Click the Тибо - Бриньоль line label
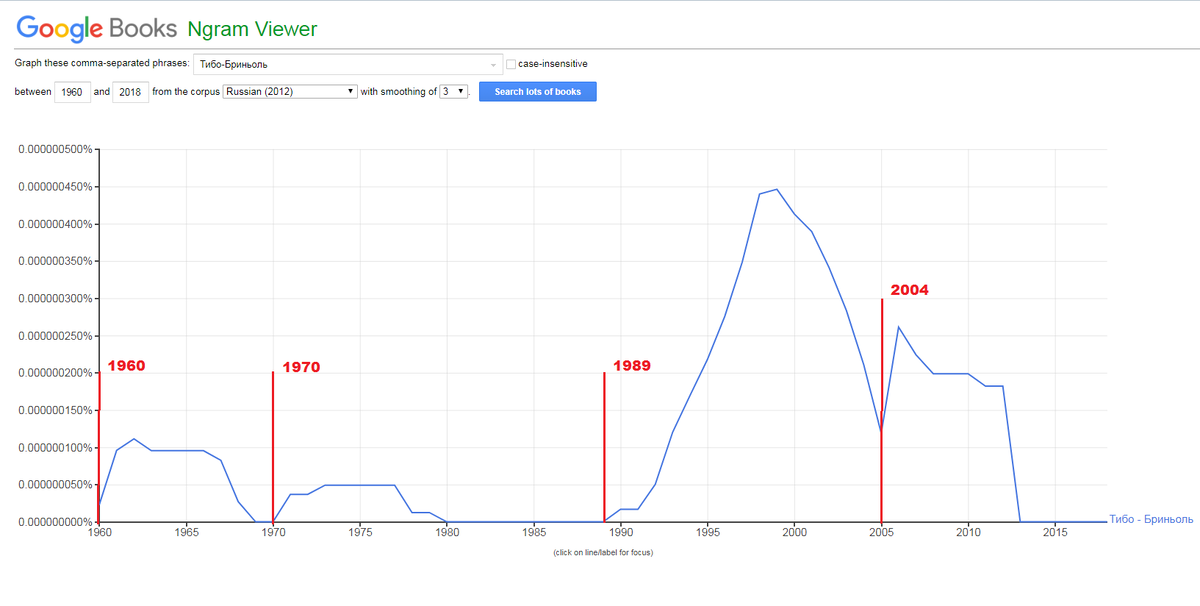 1151,520
